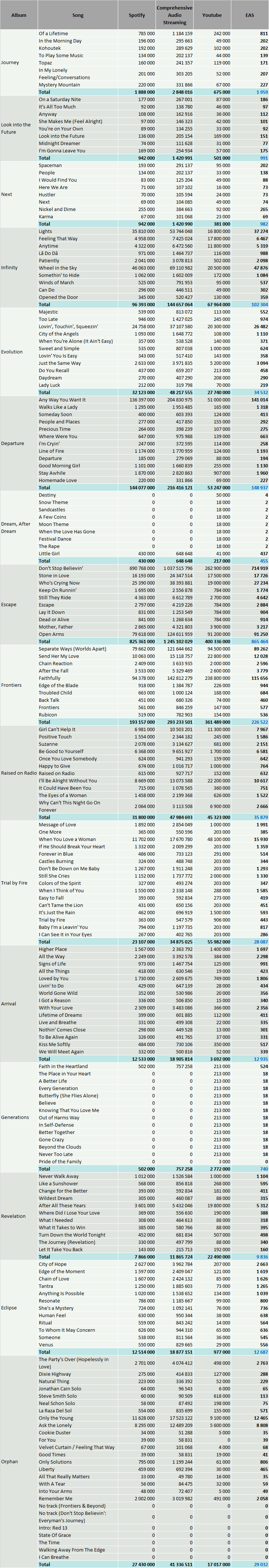This screenshot has width=269, height=1568.
Task: Click the song "Wheel in the Sky"
Action: [58, 268]
